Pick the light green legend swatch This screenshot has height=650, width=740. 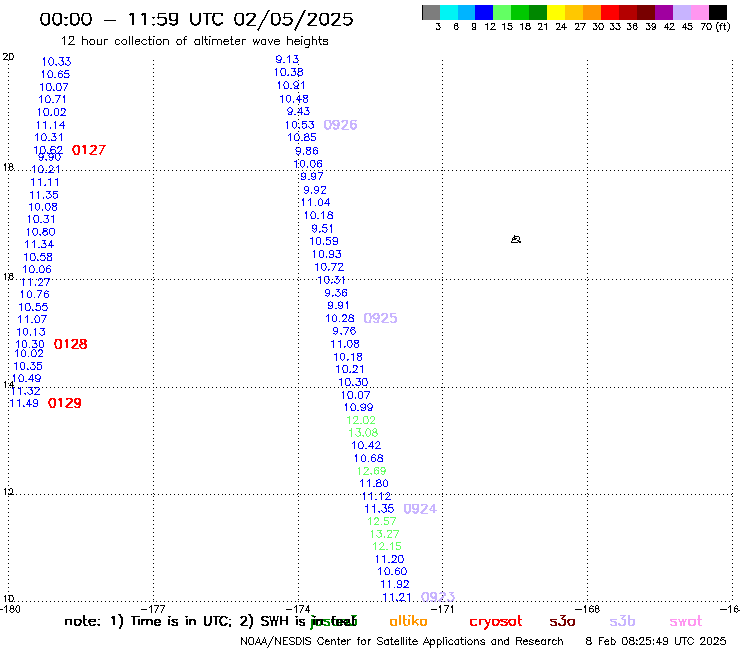click(502, 12)
